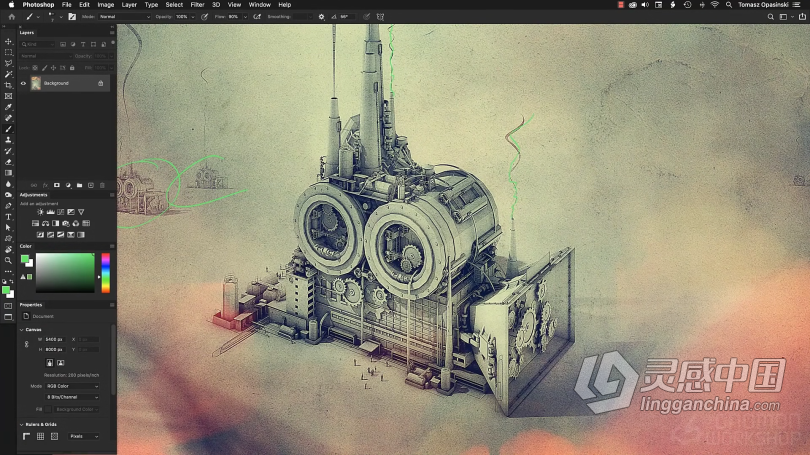Select the Pen tool

point(8,206)
